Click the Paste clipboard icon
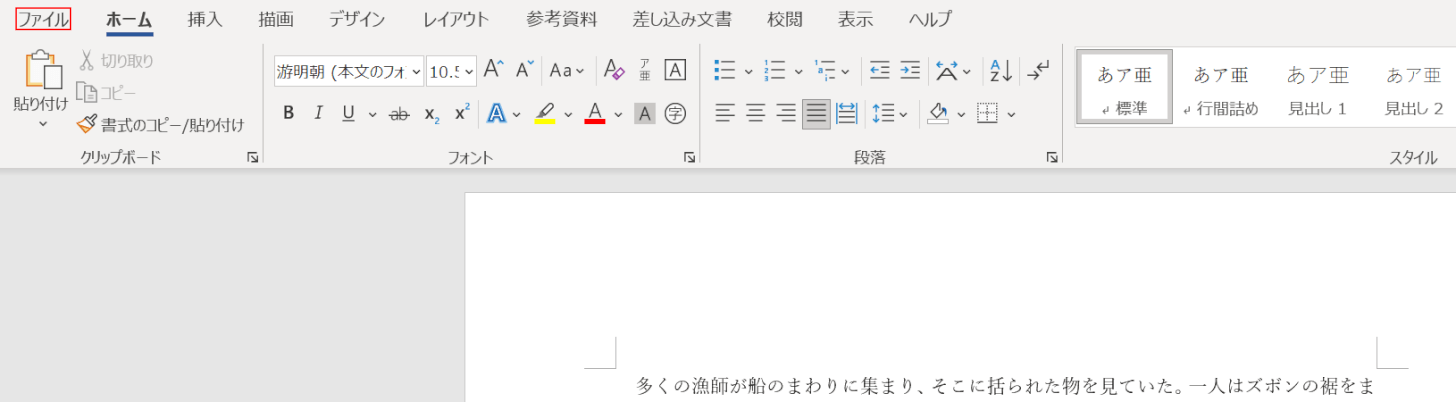Image resolution: width=1456 pixels, height=402 pixels. (x=42, y=70)
